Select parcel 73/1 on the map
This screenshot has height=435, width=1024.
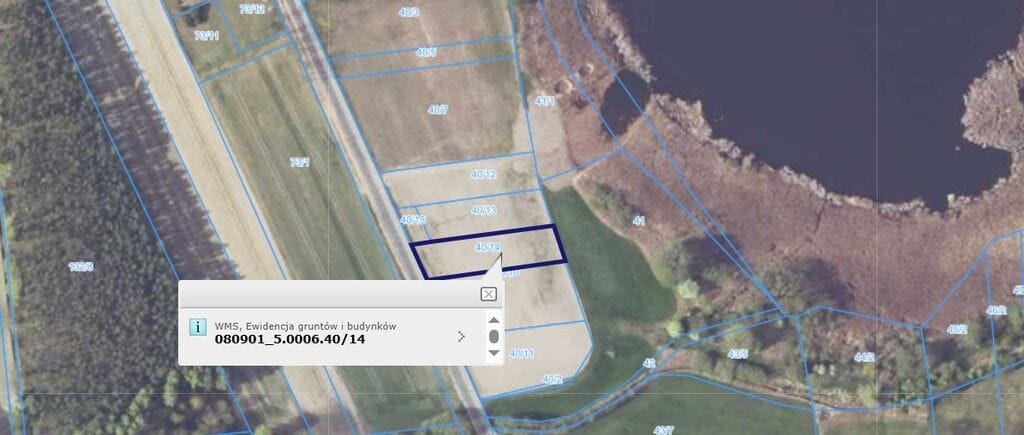point(300,163)
